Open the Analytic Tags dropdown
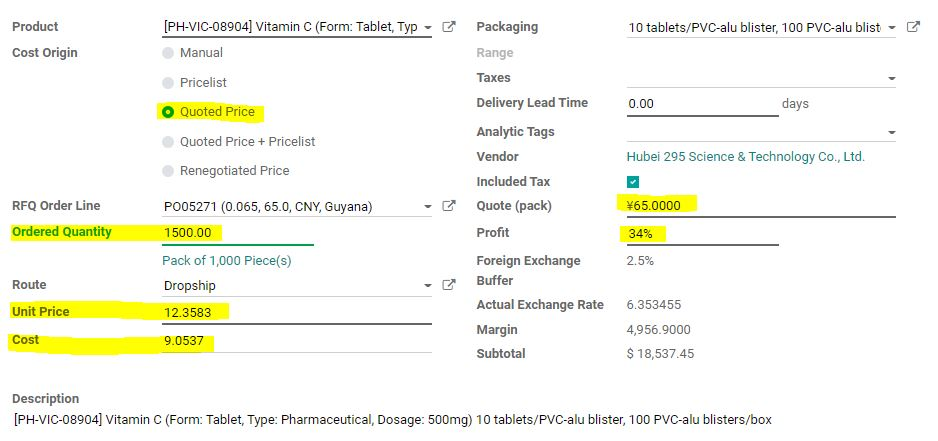 click(x=891, y=132)
